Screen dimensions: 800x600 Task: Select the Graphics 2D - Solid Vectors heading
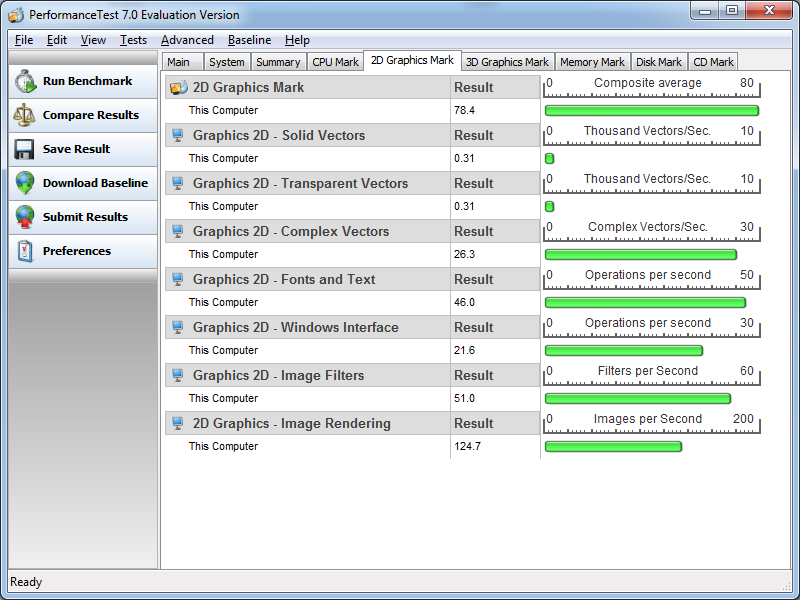[279, 135]
